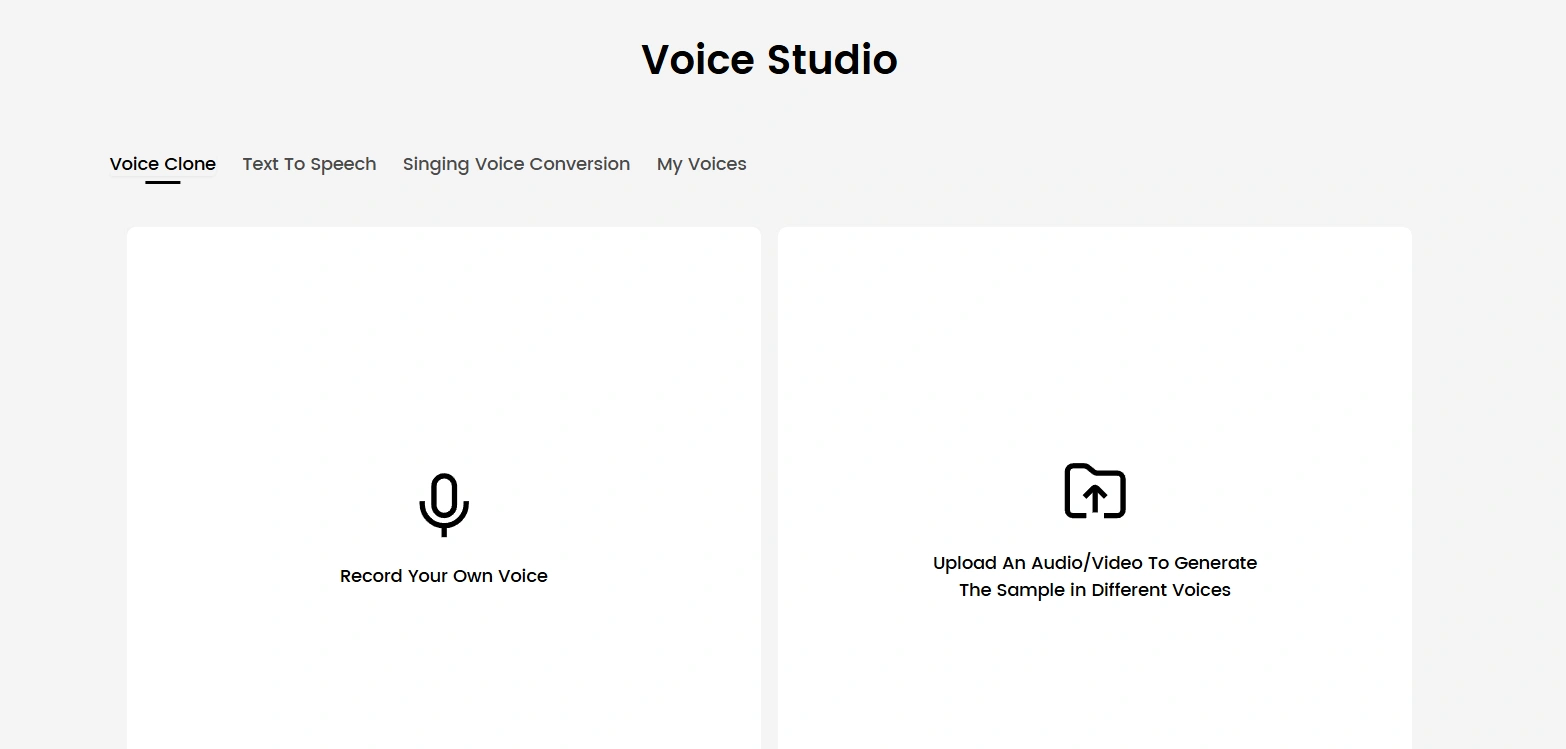Click the microphone icon to record voice
1566x749 pixels.
(x=444, y=504)
